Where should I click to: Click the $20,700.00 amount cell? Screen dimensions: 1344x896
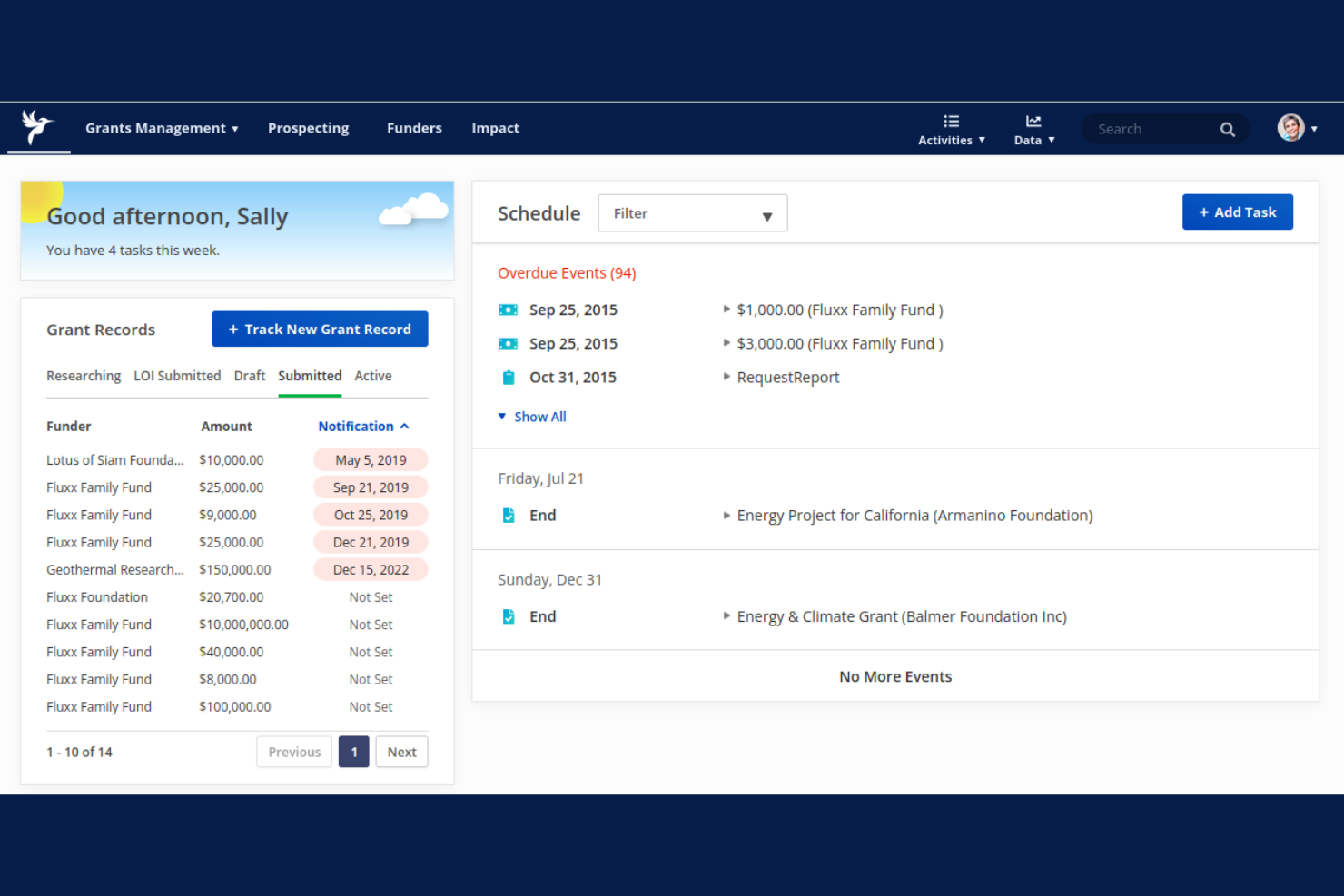pos(232,597)
